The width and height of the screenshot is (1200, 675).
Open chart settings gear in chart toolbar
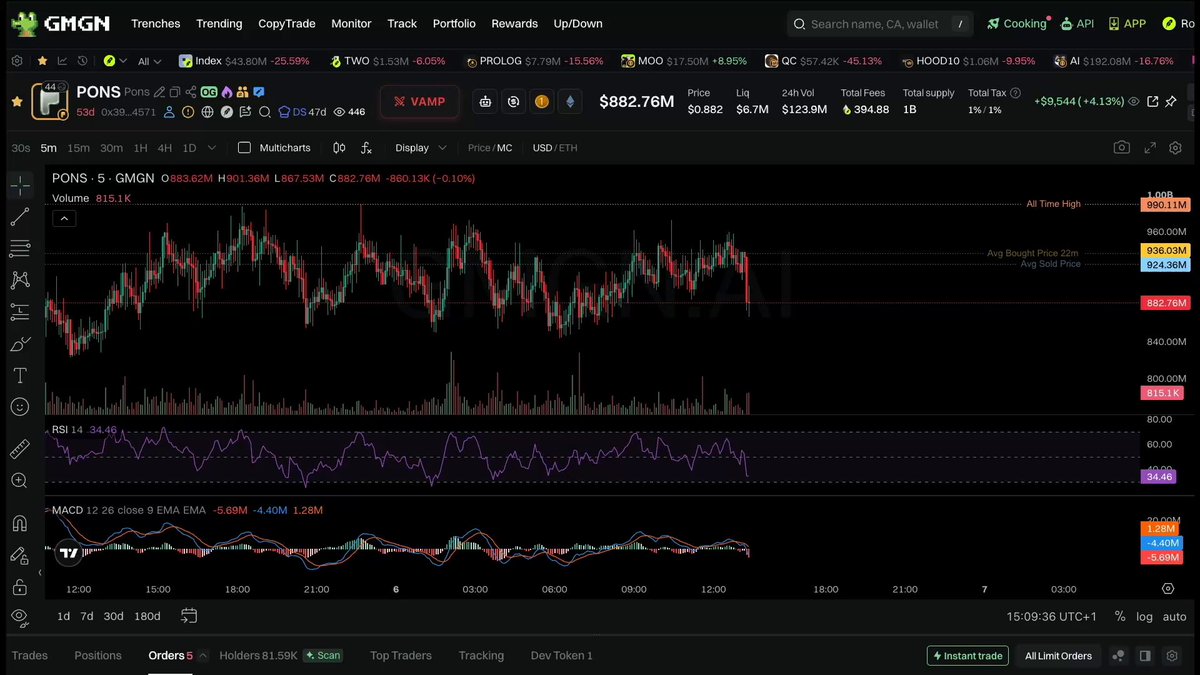click(x=1175, y=148)
